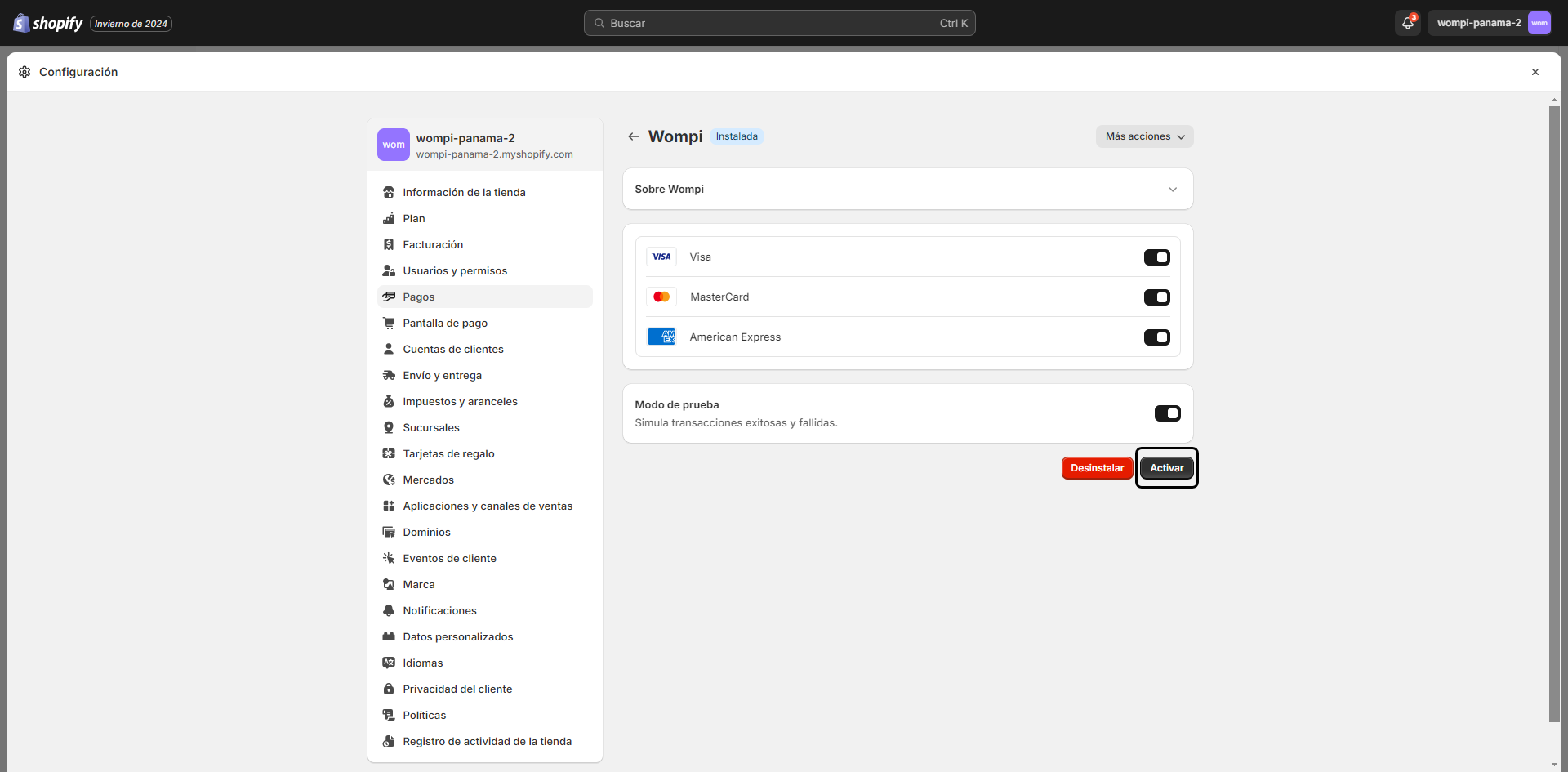The height and width of the screenshot is (772, 1568).
Task: Click inside the Buscar search field
Action: [779, 23]
